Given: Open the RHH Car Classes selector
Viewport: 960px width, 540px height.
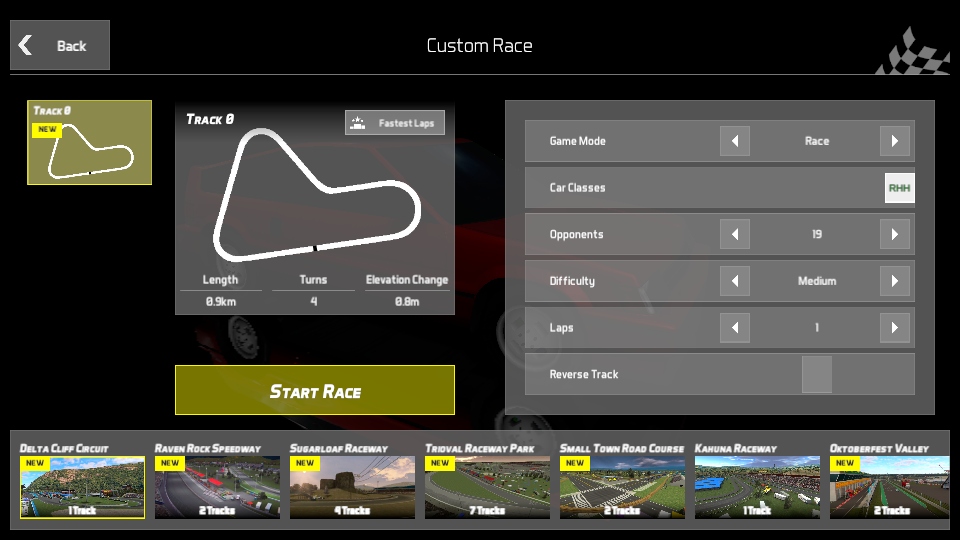Looking at the screenshot, I should (899, 188).
